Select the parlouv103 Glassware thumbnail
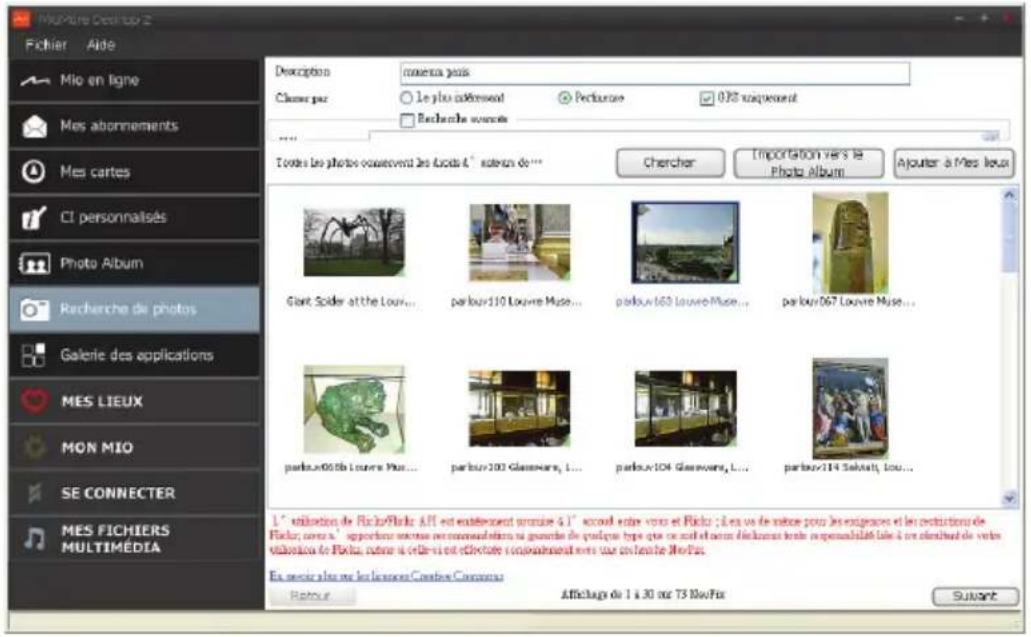The image size is (1031, 637). coord(519,409)
